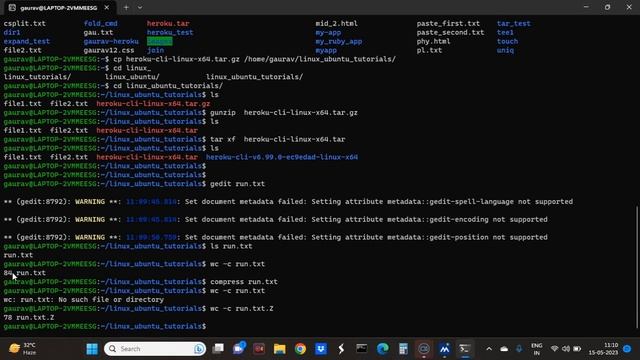The height and width of the screenshot is (360, 640).
Task: Open Bing chat icon in search box
Action: pyautogui.click(x=199, y=349)
